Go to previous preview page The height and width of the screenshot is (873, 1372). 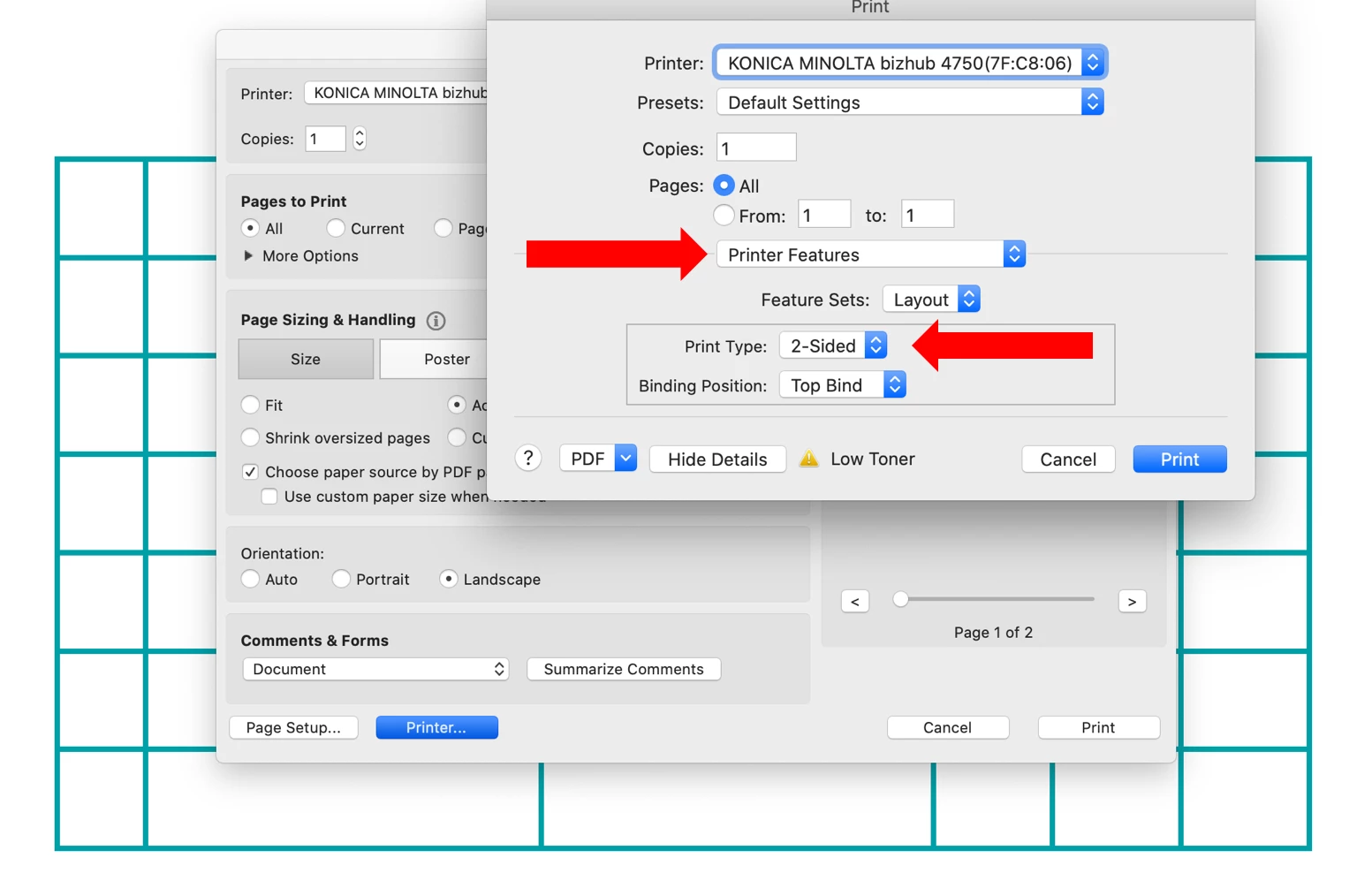[x=854, y=602]
